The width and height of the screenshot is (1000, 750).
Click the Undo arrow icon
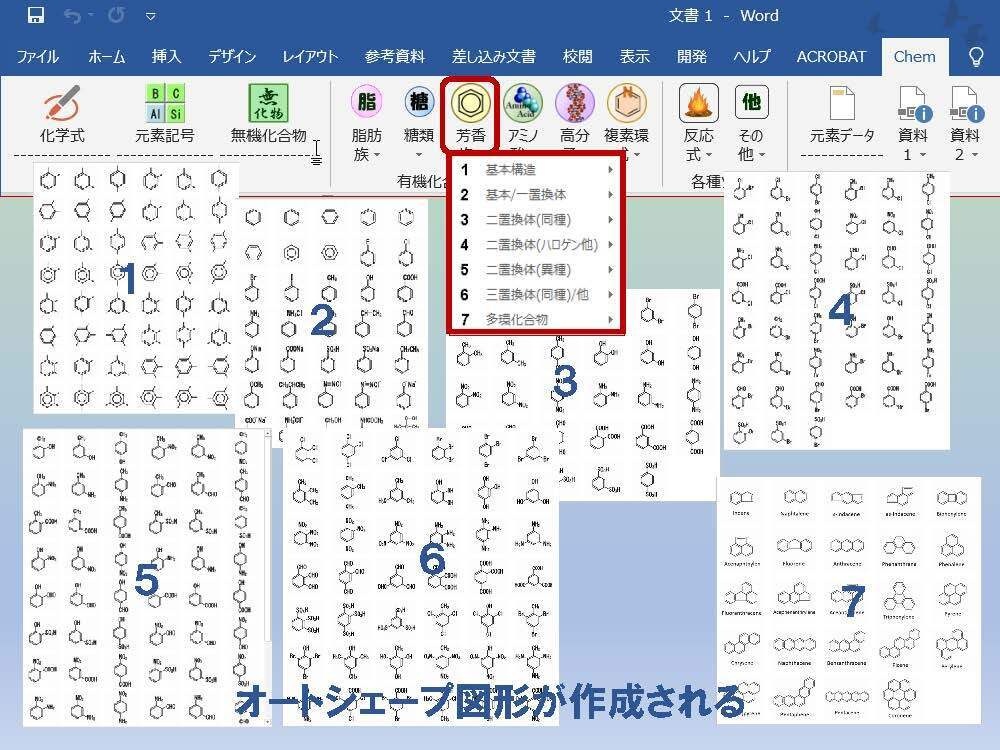(x=71, y=15)
